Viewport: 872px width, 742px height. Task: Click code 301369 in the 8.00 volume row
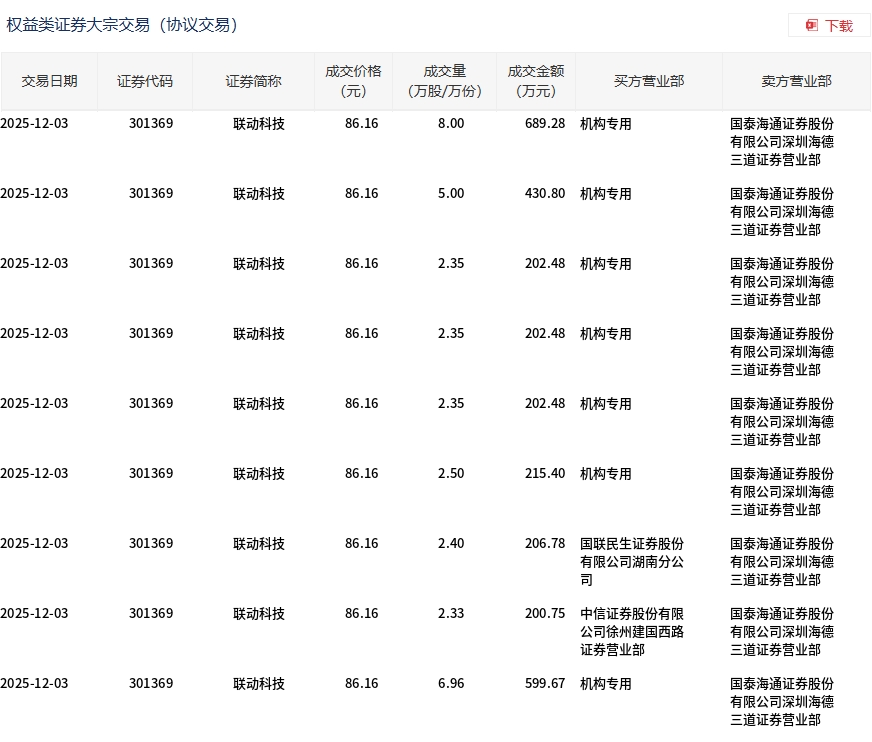coord(151,123)
